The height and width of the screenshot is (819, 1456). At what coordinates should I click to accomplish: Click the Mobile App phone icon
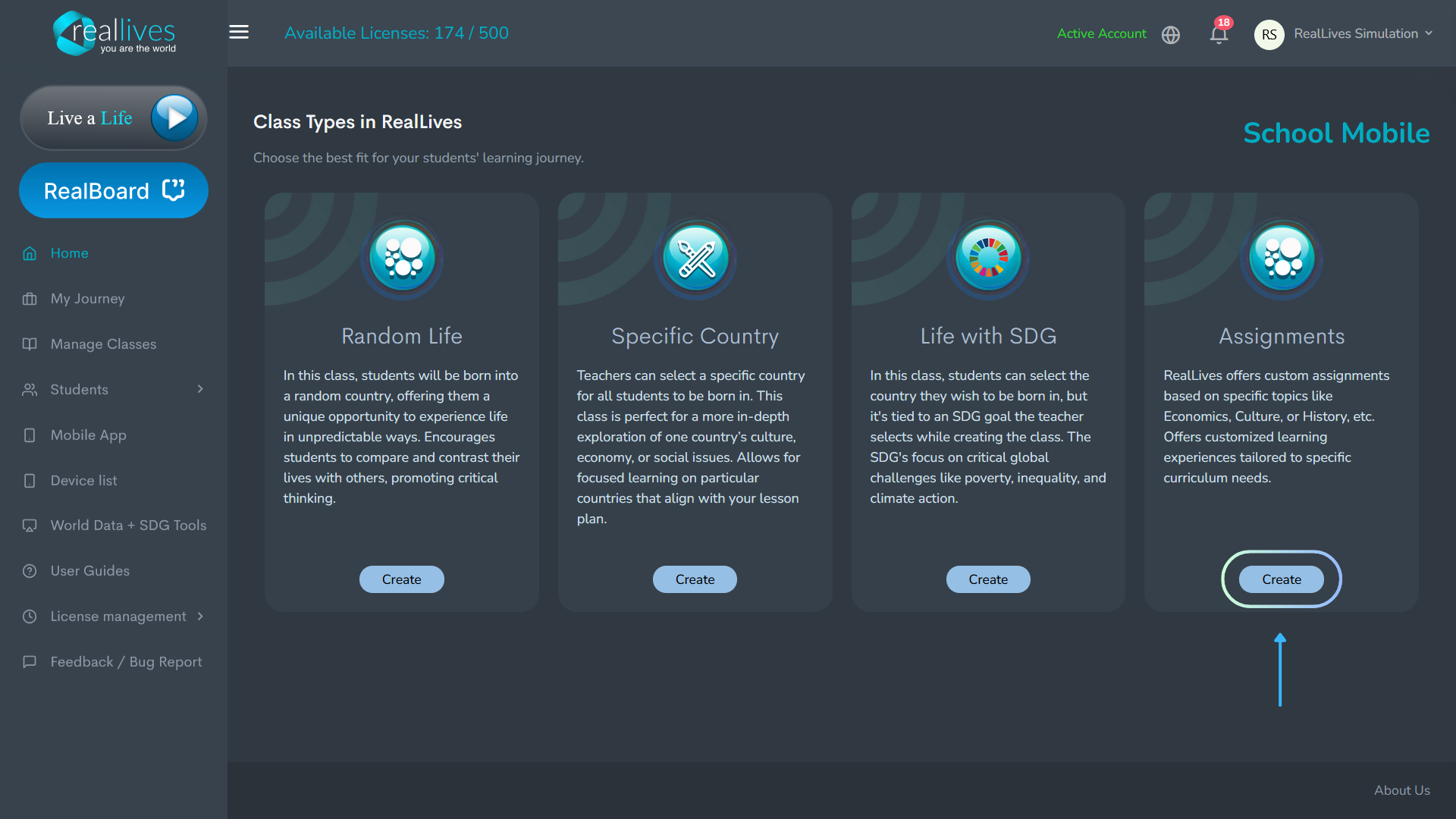tap(30, 435)
